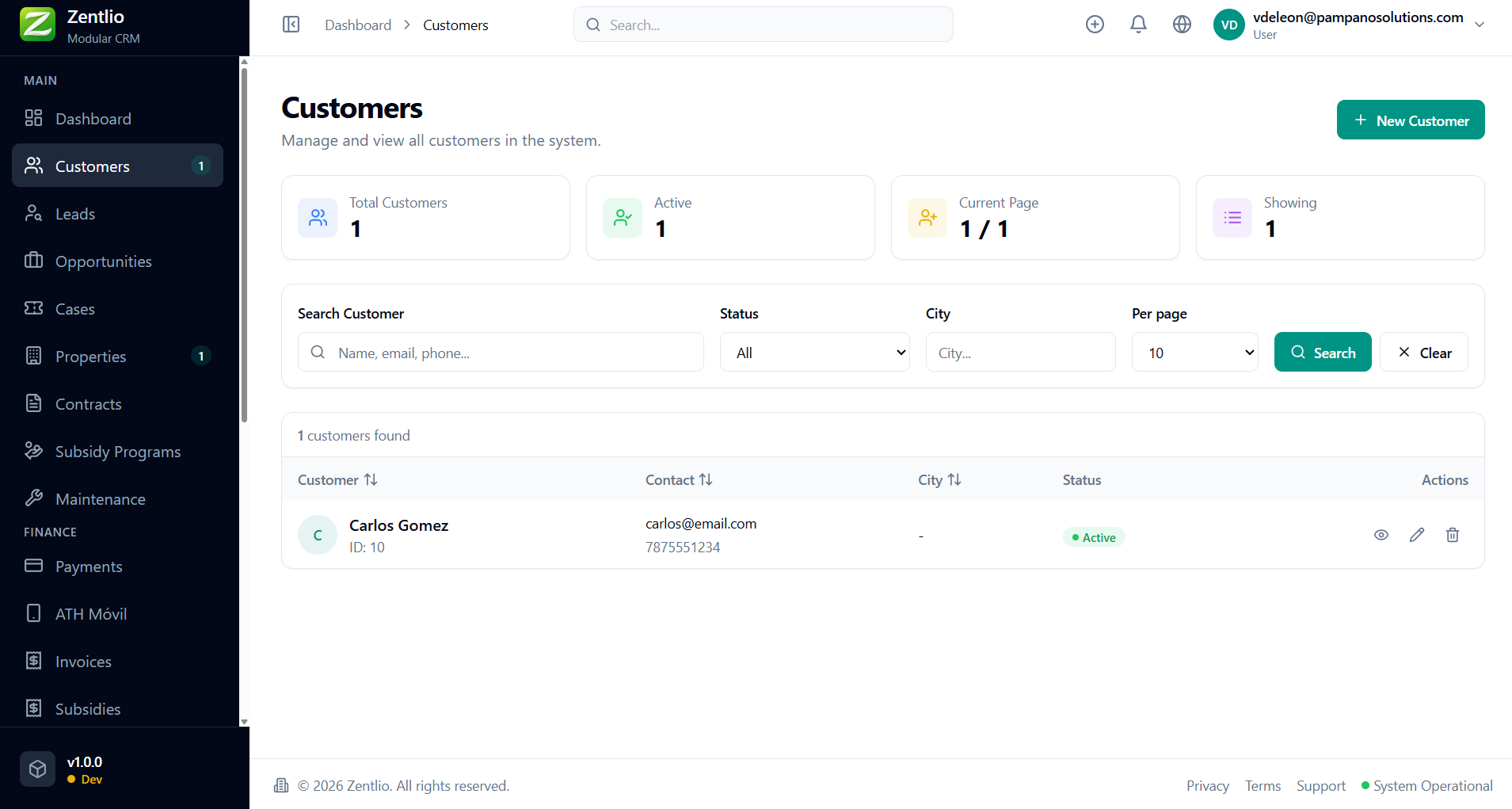Collapse the sidebar using the panel icon
Viewport: 1512px width, 809px height.
(x=291, y=25)
